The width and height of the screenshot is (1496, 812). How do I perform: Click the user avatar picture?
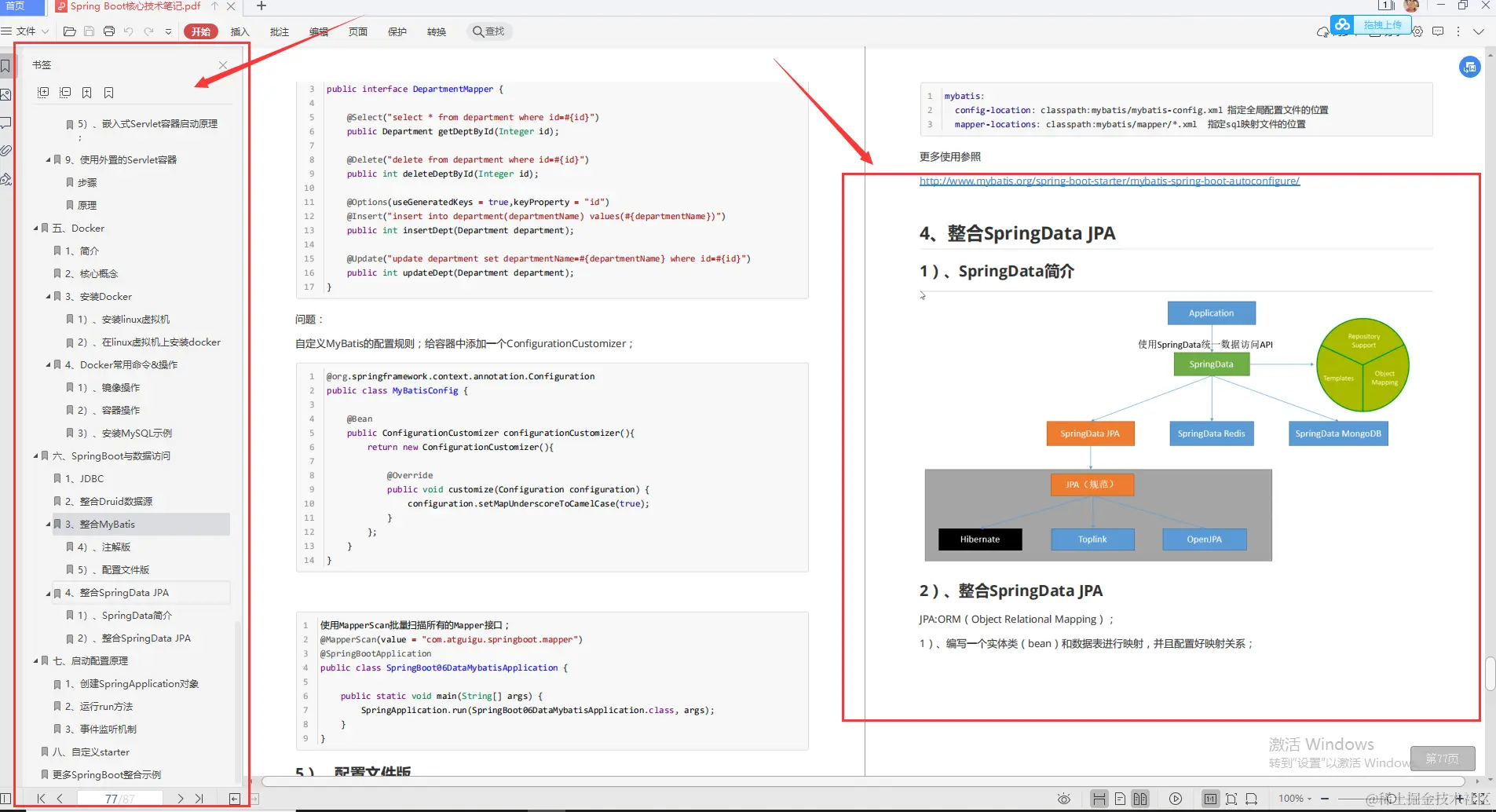click(x=1411, y=6)
